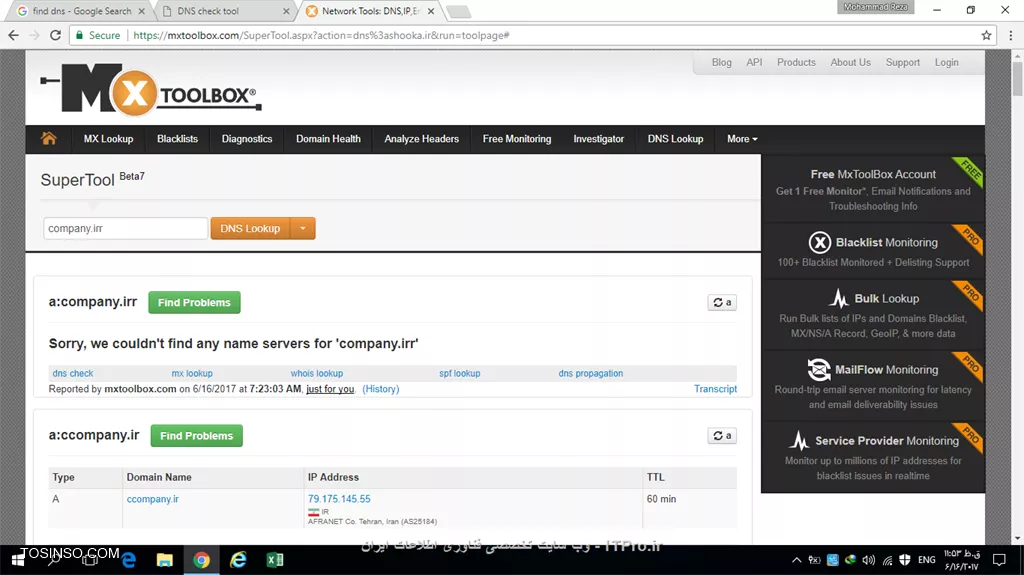Image resolution: width=1024 pixels, height=575 pixels.
Task: Reload the page
Action: coord(56,35)
